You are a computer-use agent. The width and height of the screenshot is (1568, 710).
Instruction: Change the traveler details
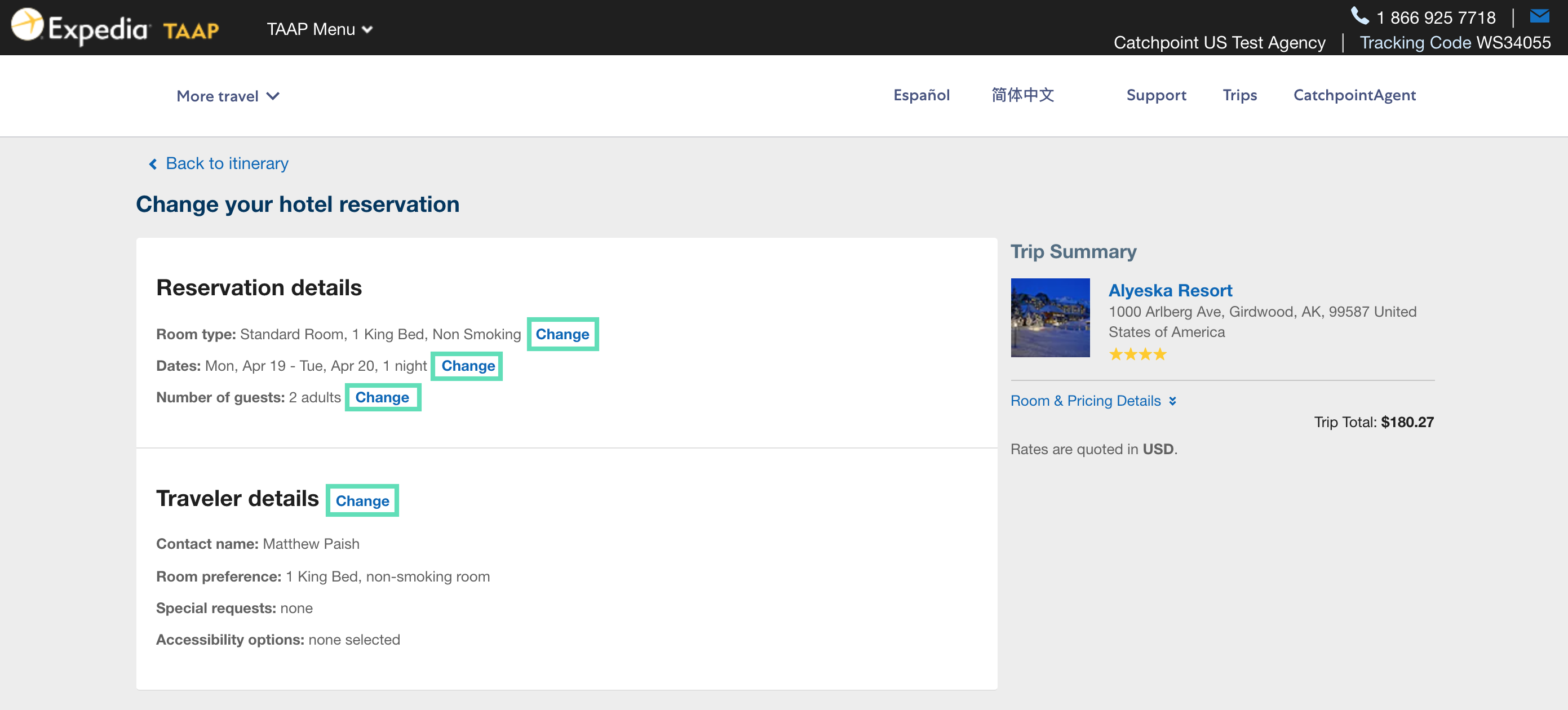(362, 501)
